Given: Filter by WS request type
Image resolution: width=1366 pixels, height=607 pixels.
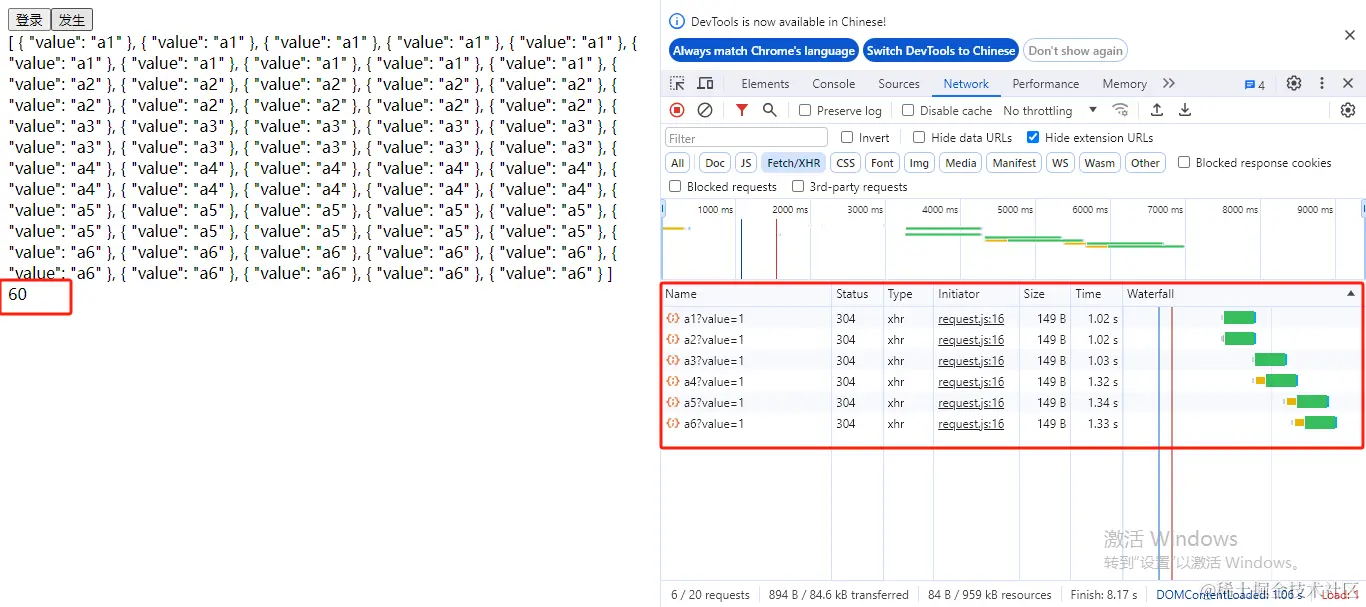Looking at the screenshot, I should point(1060,163).
